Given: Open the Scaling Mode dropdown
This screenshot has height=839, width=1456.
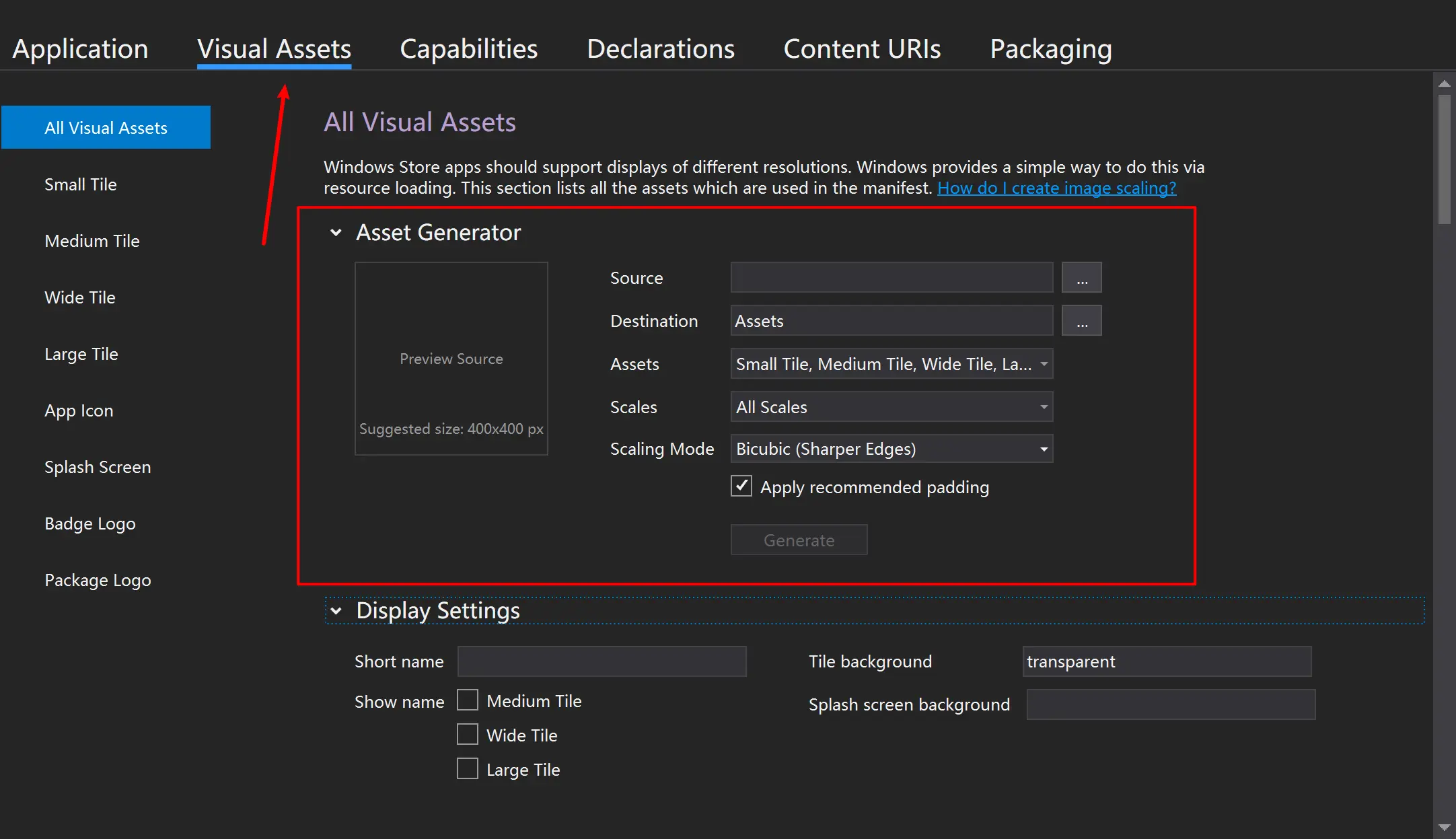Looking at the screenshot, I should pyautogui.click(x=891, y=449).
